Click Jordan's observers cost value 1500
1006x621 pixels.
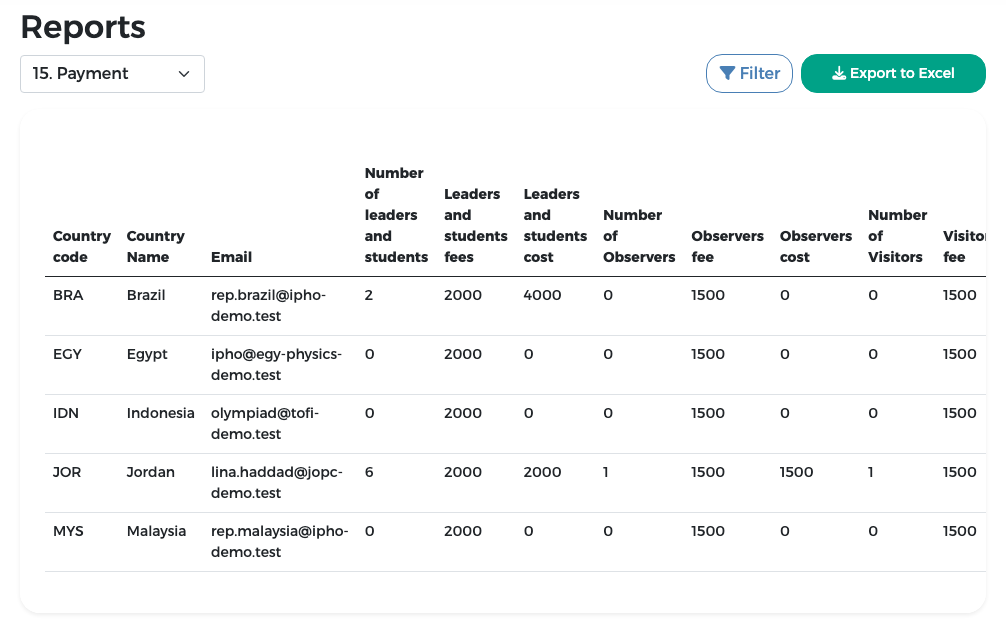point(796,472)
